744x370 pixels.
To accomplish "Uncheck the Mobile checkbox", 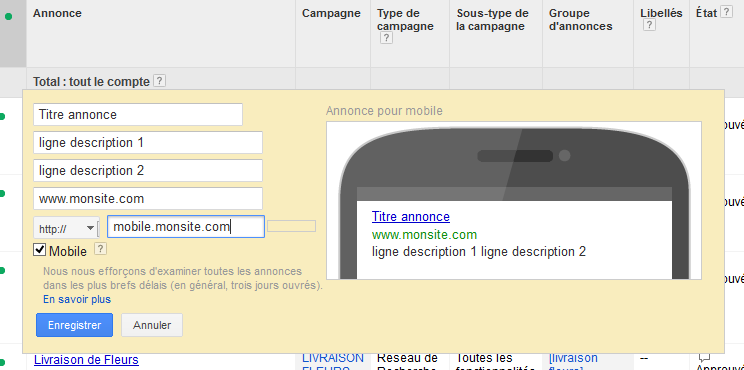I will [x=40, y=250].
